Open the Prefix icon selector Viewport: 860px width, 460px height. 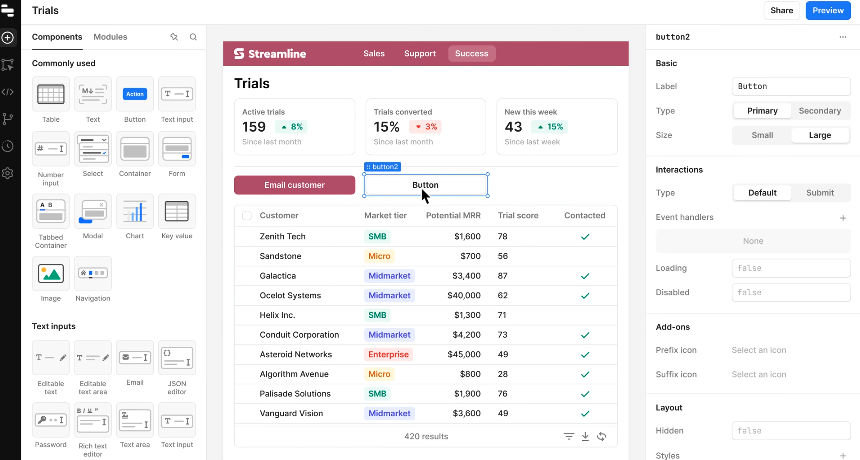[758, 350]
